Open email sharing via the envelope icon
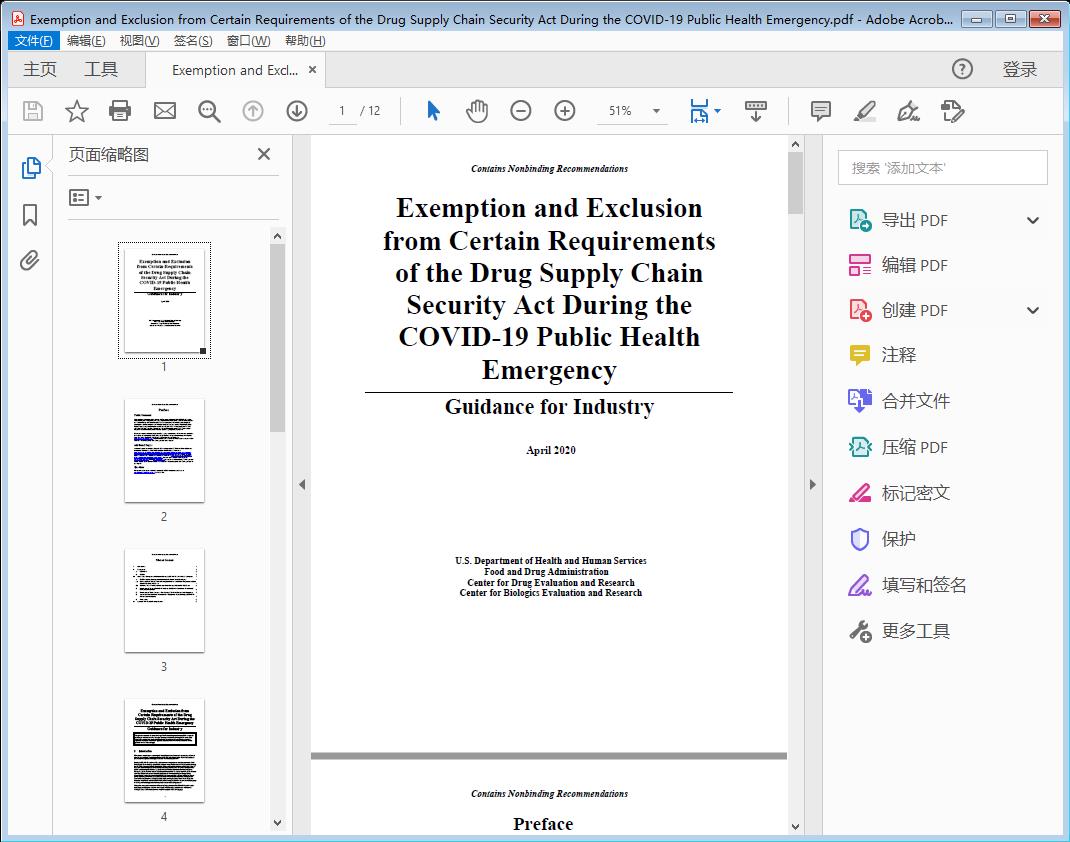 [164, 111]
